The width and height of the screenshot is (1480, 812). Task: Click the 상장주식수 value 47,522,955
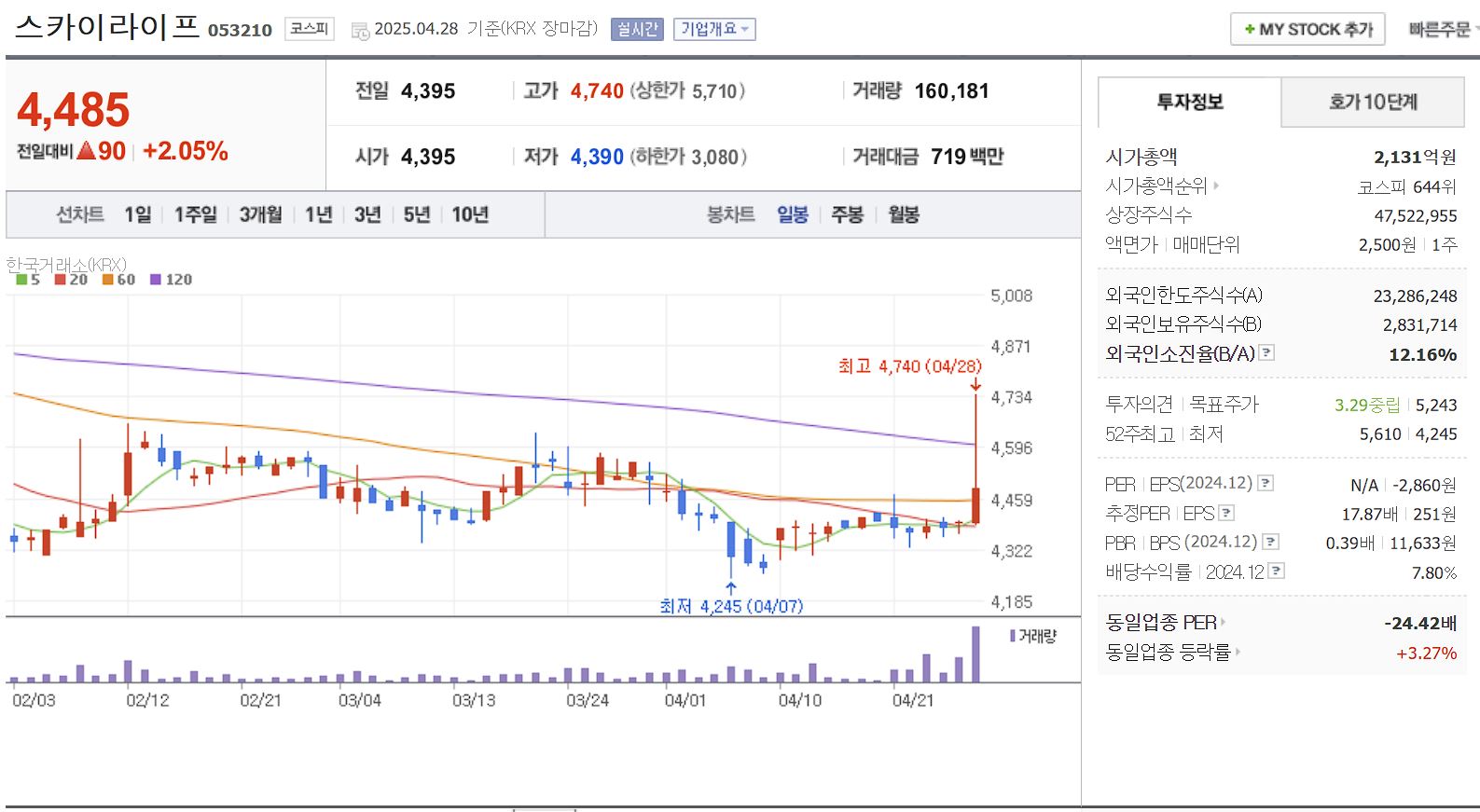click(1416, 216)
